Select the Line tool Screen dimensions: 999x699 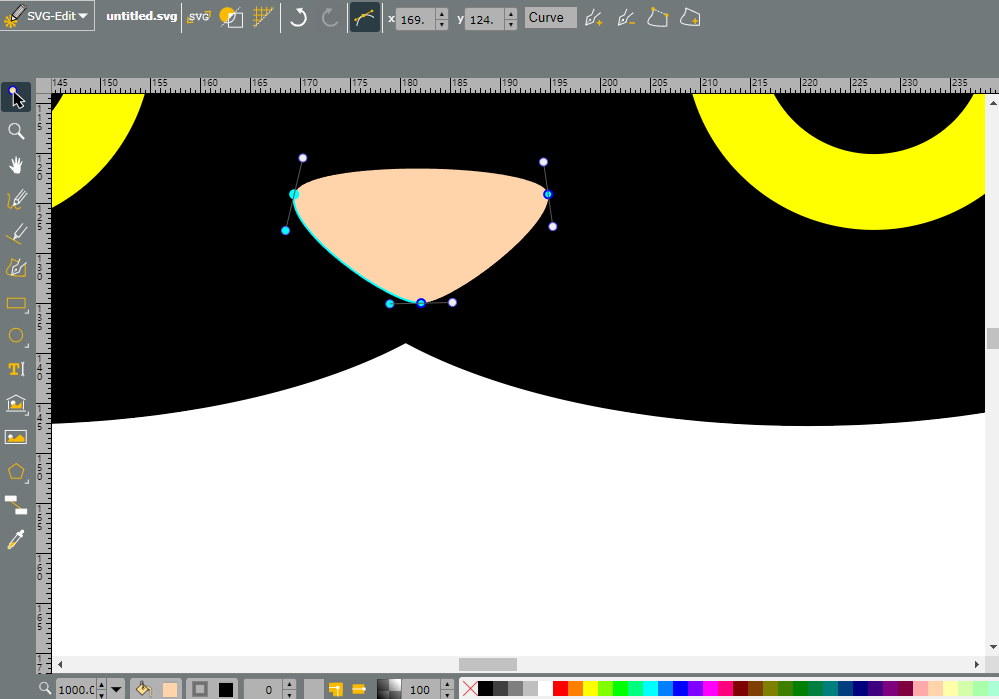[16, 234]
